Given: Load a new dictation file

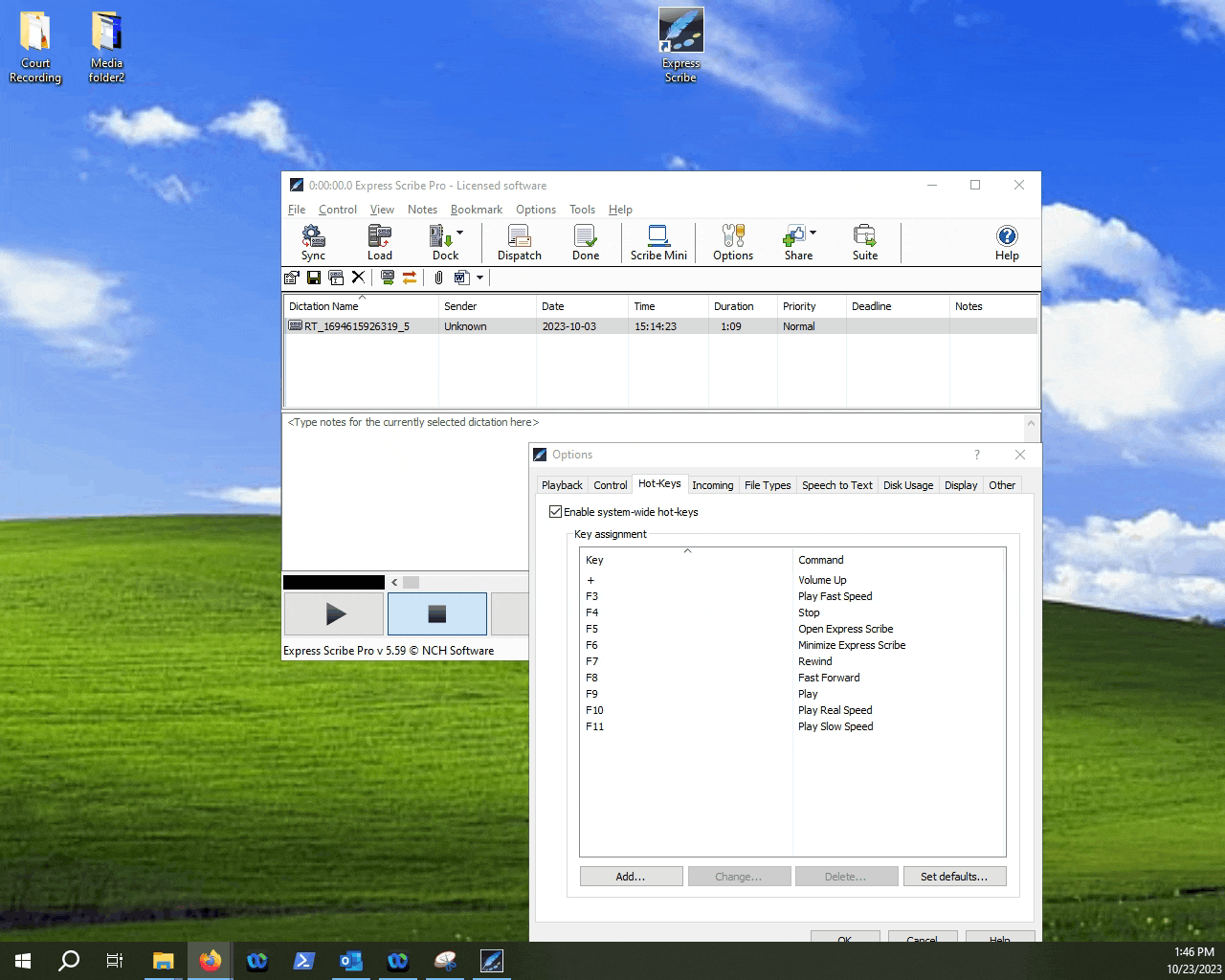Looking at the screenshot, I should point(379,241).
